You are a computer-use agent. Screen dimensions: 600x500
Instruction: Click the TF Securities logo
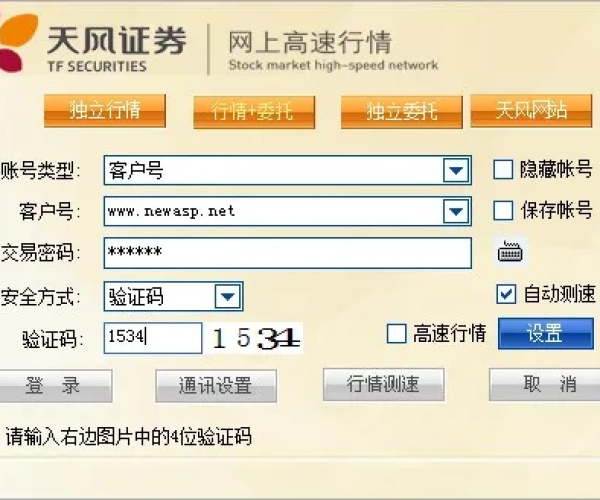(x=93, y=45)
